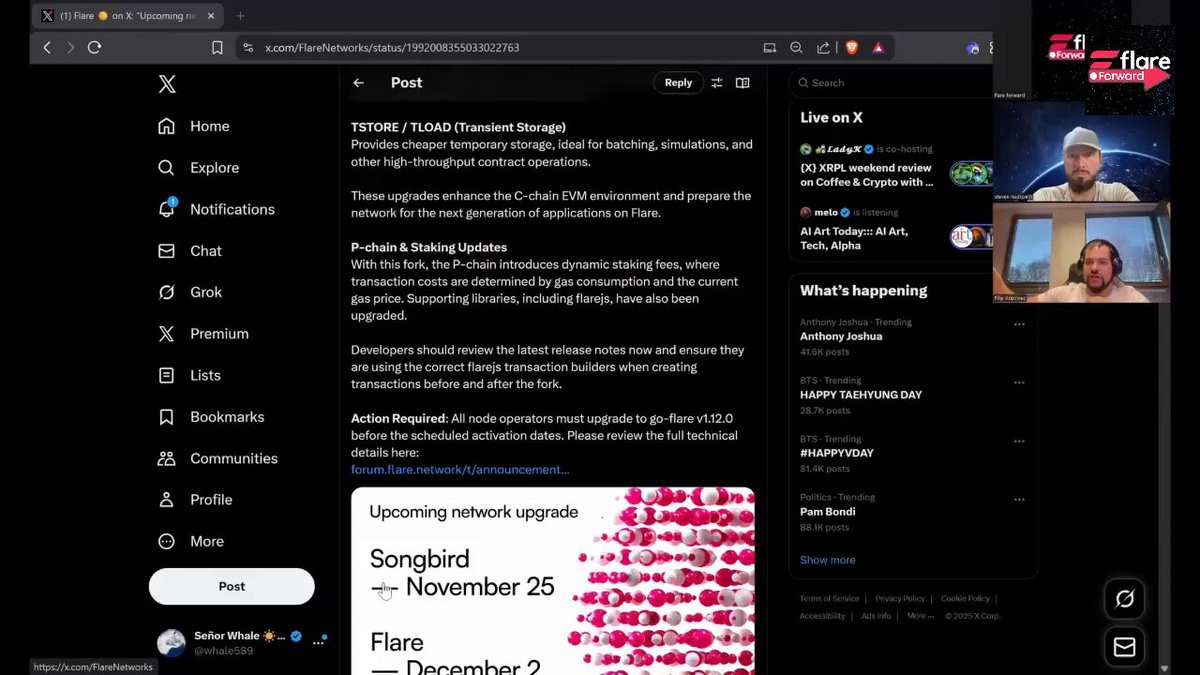The height and width of the screenshot is (675, 1200).
Task: Open the floating messages envelope button
Action: 1124,647
